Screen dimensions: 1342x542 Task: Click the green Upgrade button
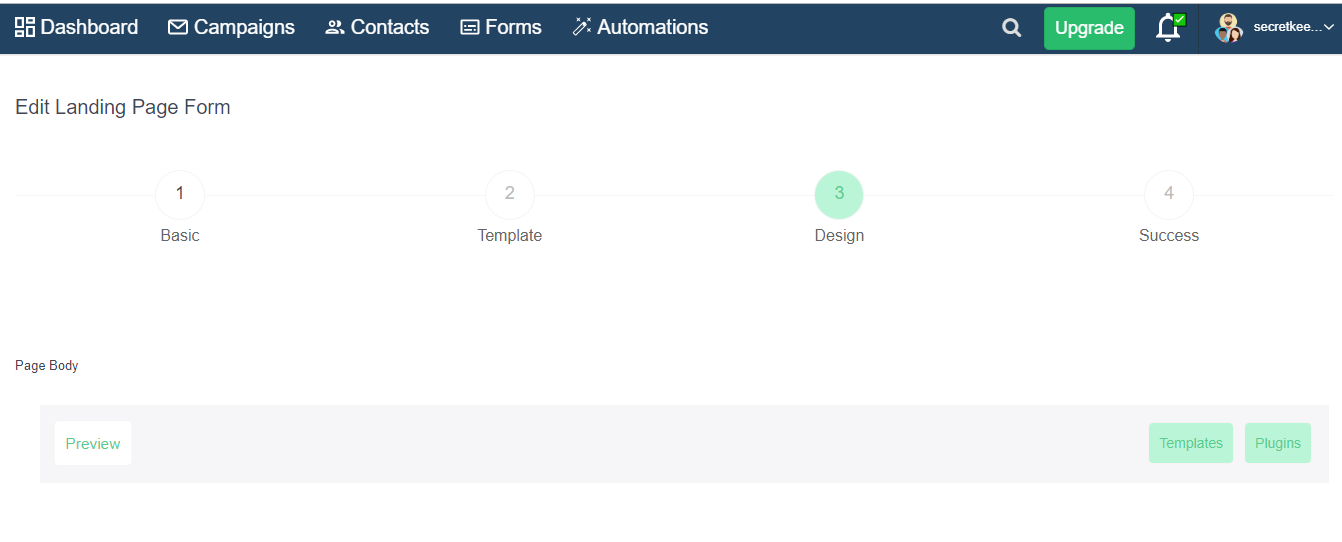click(1089, 28)
